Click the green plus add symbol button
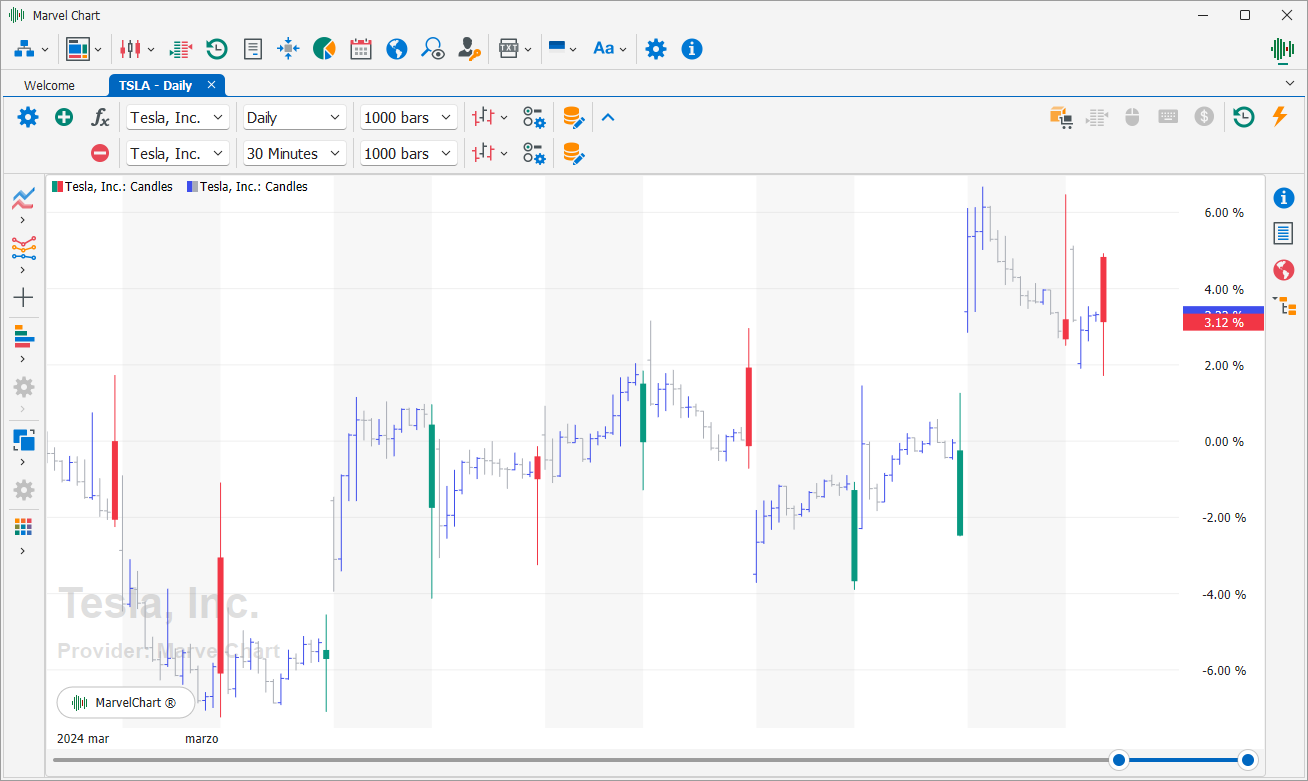Viewport: 1308px width, 781px height. tap(64, 117)
